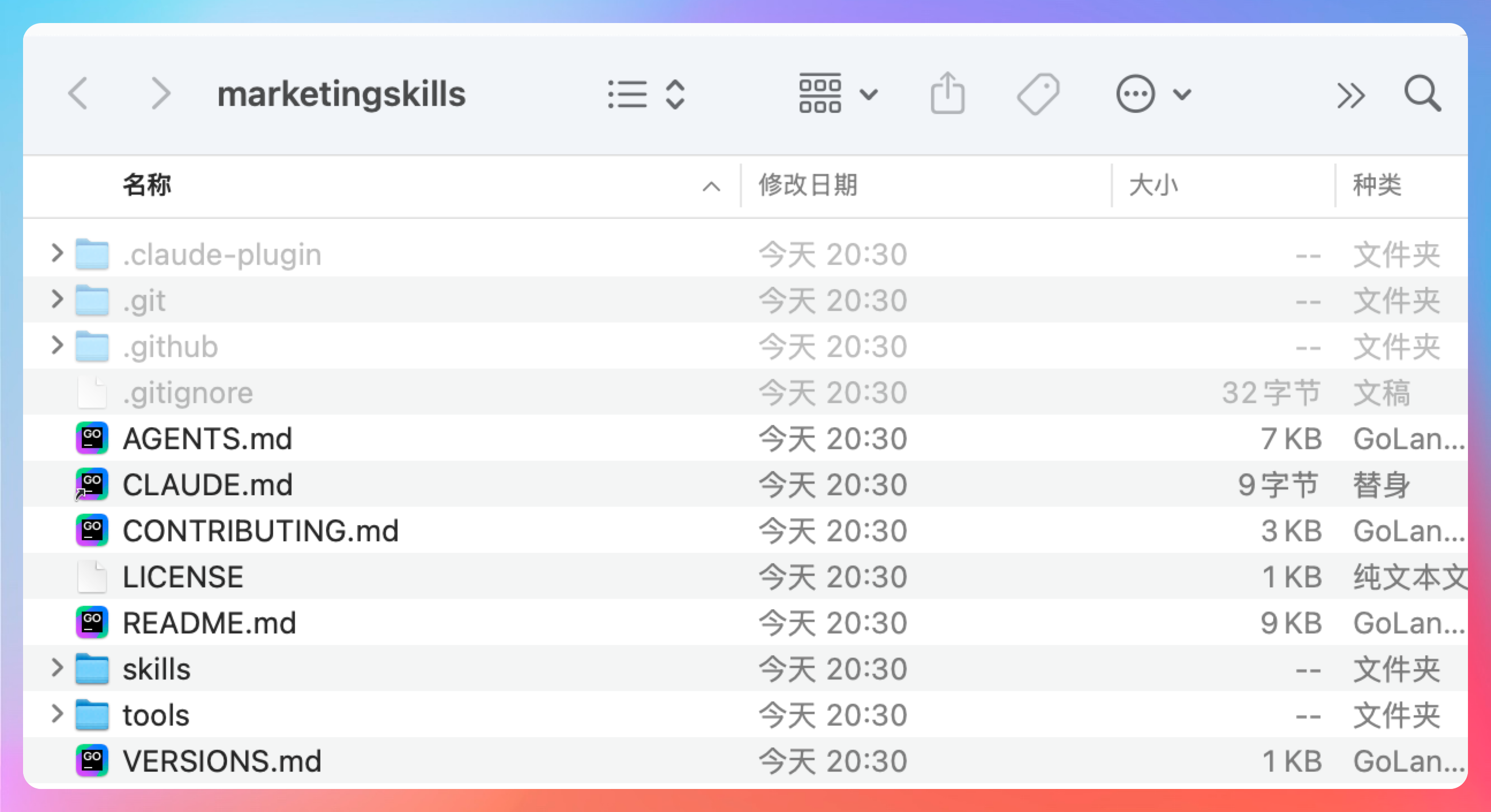
Task: Open the group-by grid dropdown
Action: pos(838,94)
